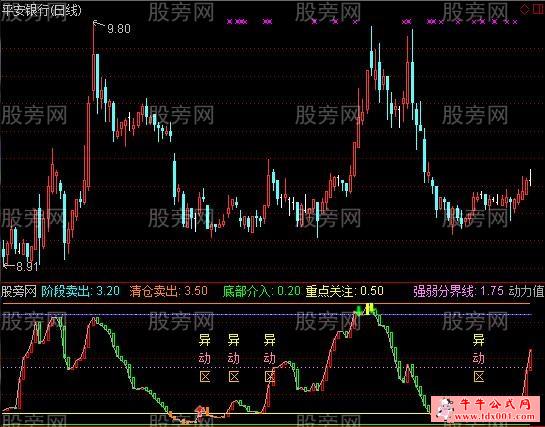
Task: Click the rightmost 异动区 annotation
Action: point(479,358)
